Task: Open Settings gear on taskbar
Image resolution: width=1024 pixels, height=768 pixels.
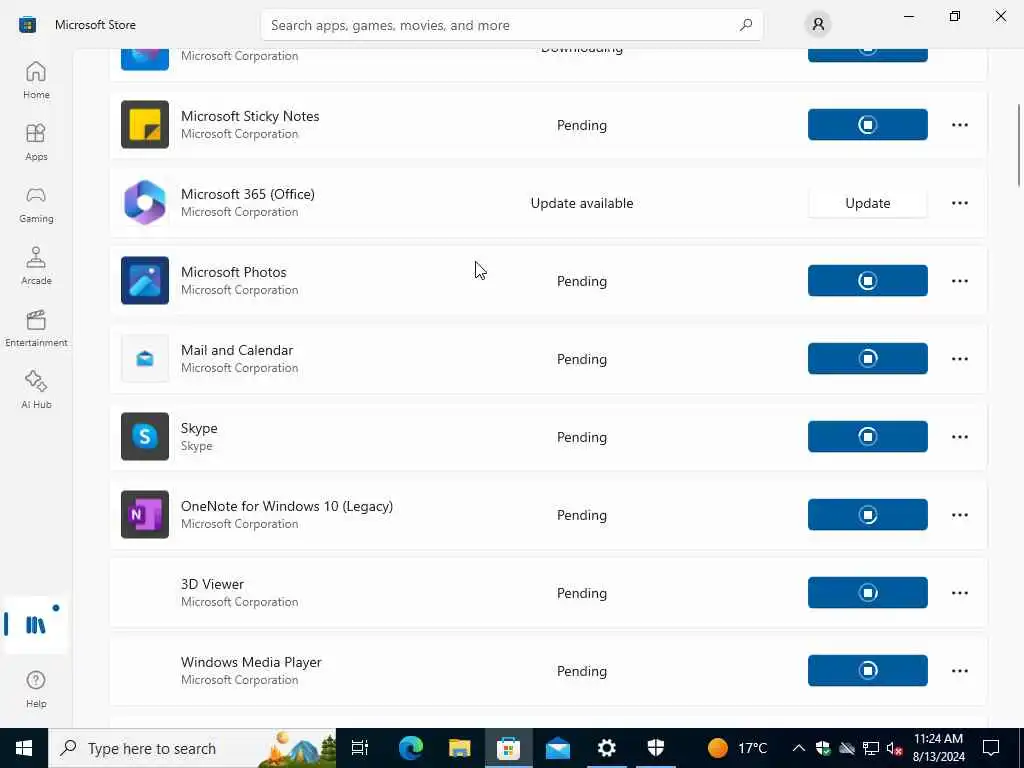Action: pos(607,748)
